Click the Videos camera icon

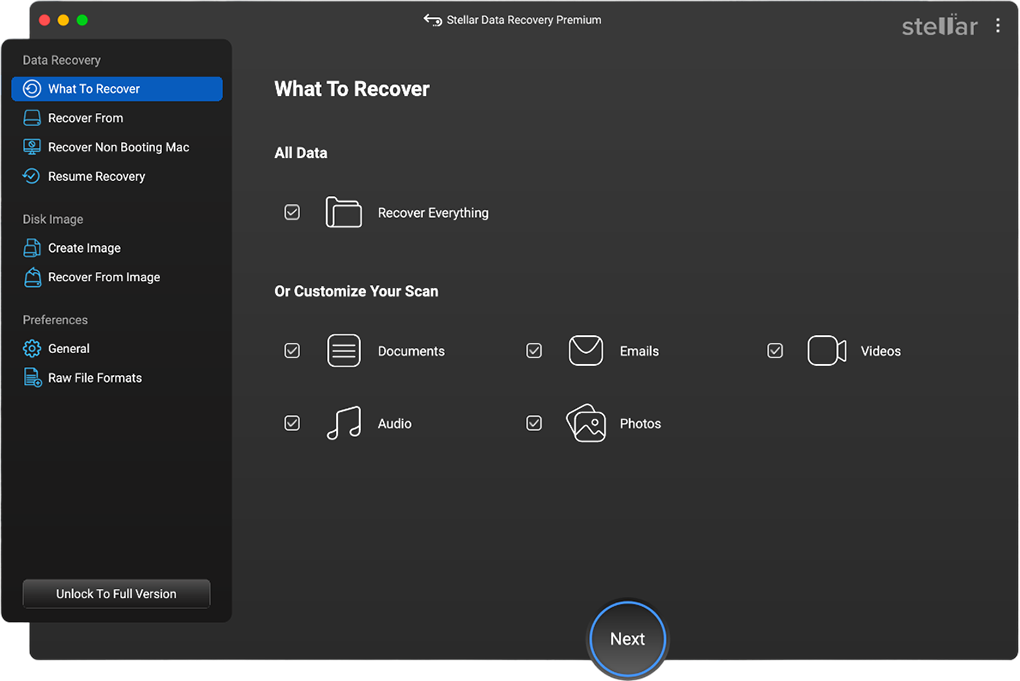coord(827,351)
